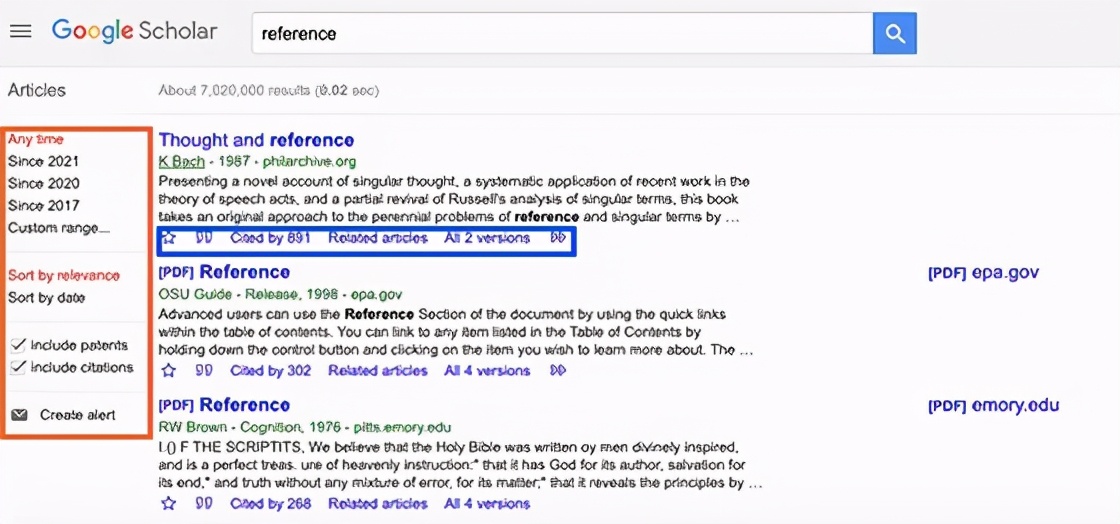Open Related articles for OSU Guide result
This screenshot has height=524, width=1120.
click(x=378, y=371)
